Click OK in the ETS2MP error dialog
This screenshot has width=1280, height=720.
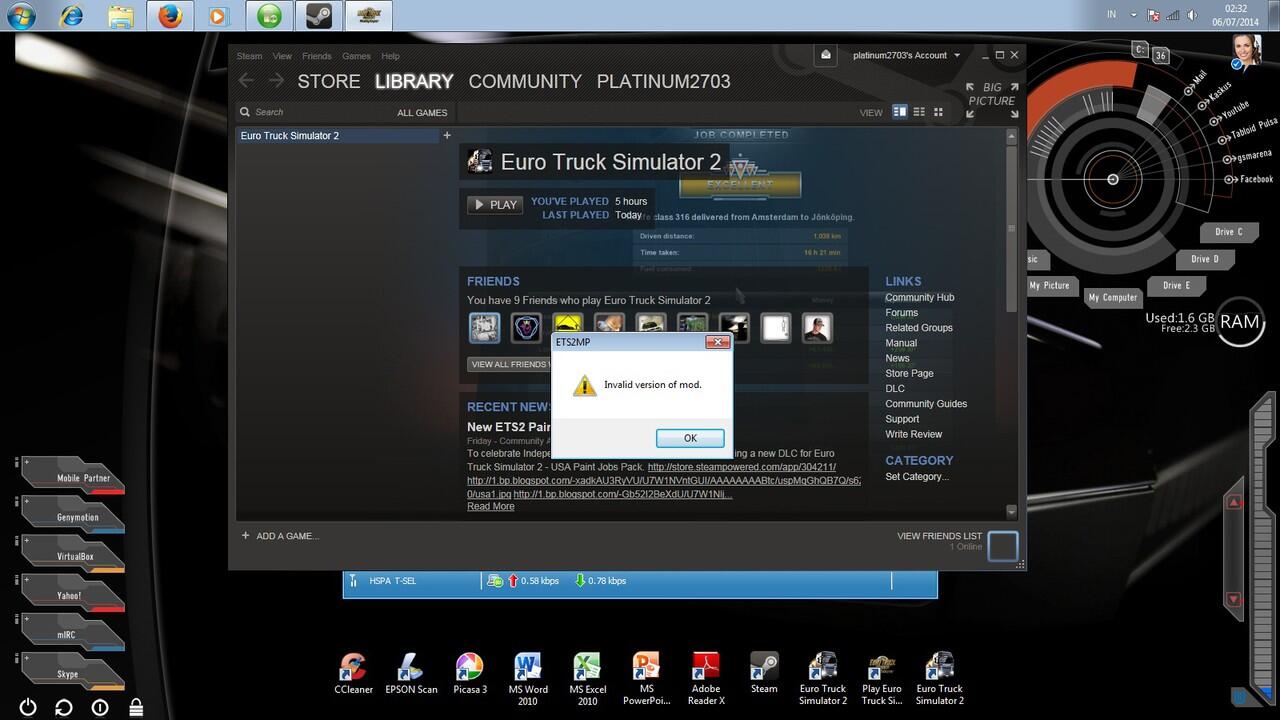pos(690,438)
